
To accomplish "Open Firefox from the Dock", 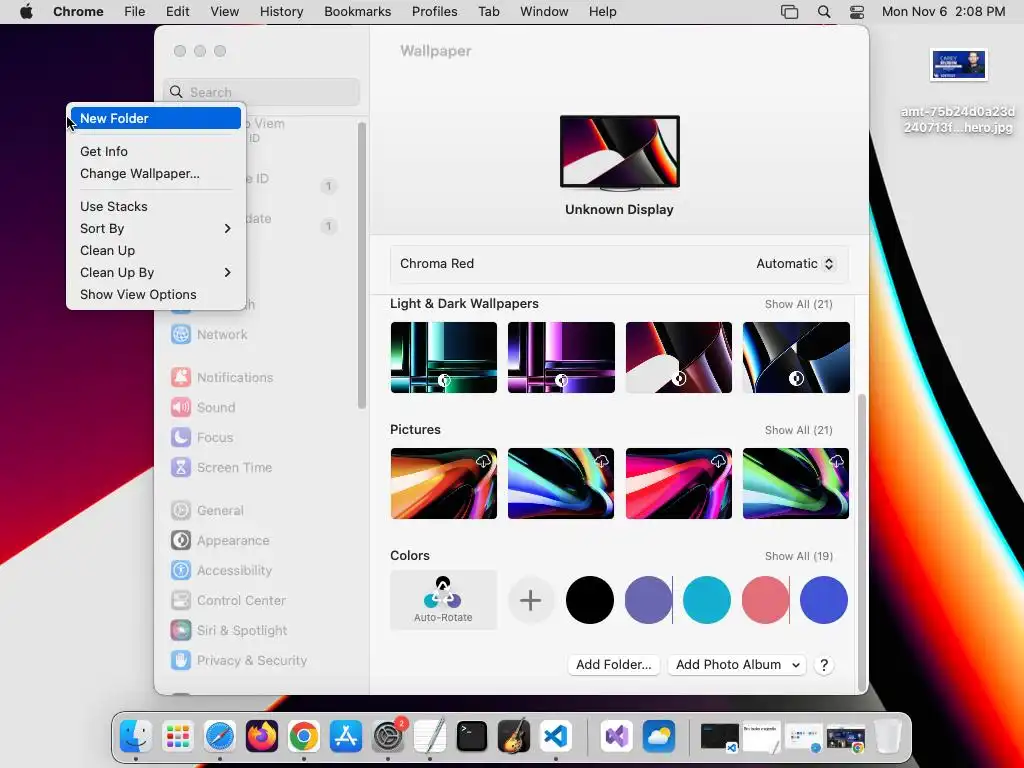I will [262, 736].
